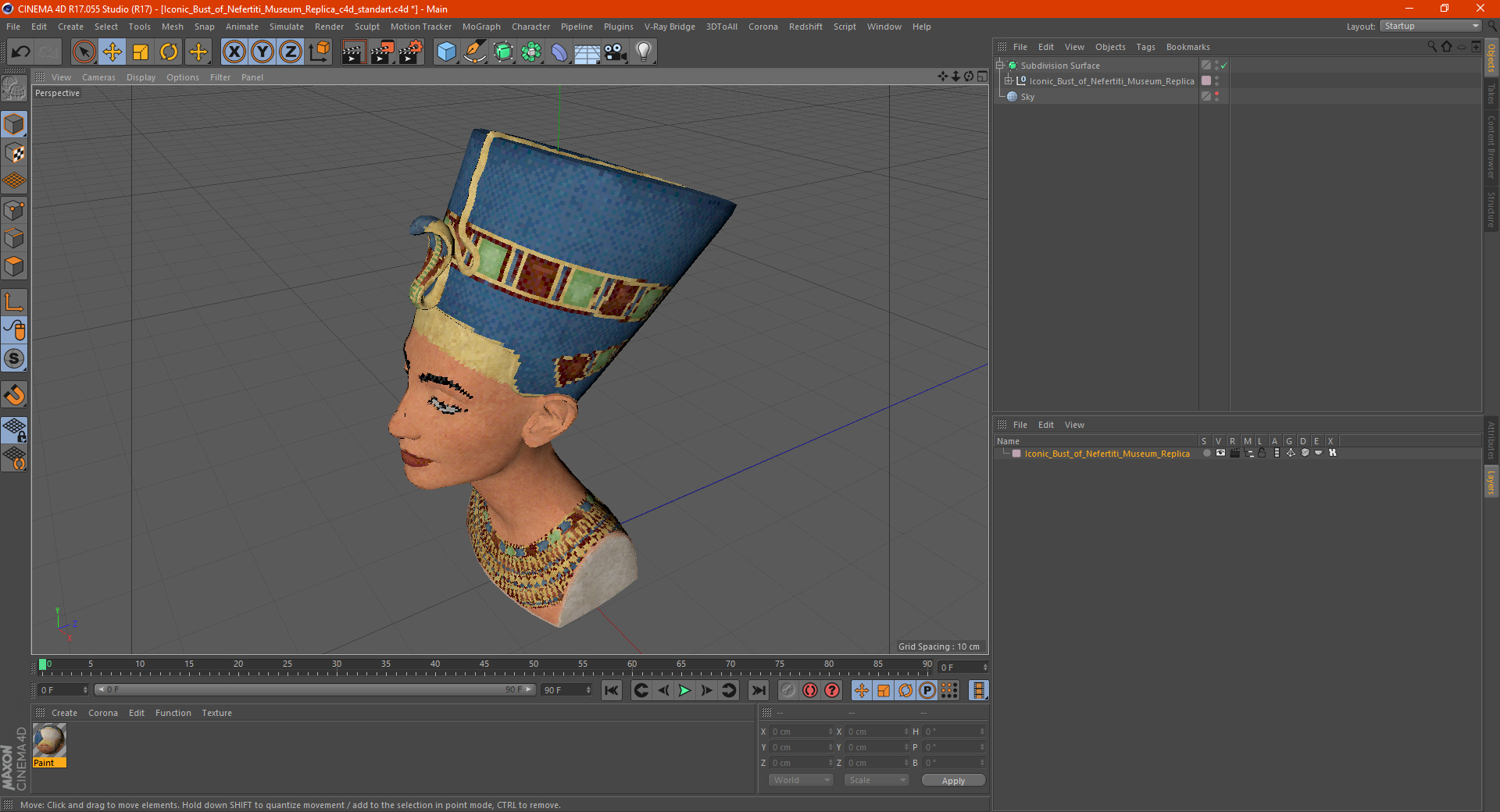Open the Layout Startup dropdown
This screenshot has height=812, width=1500.
pos(1430,26)
